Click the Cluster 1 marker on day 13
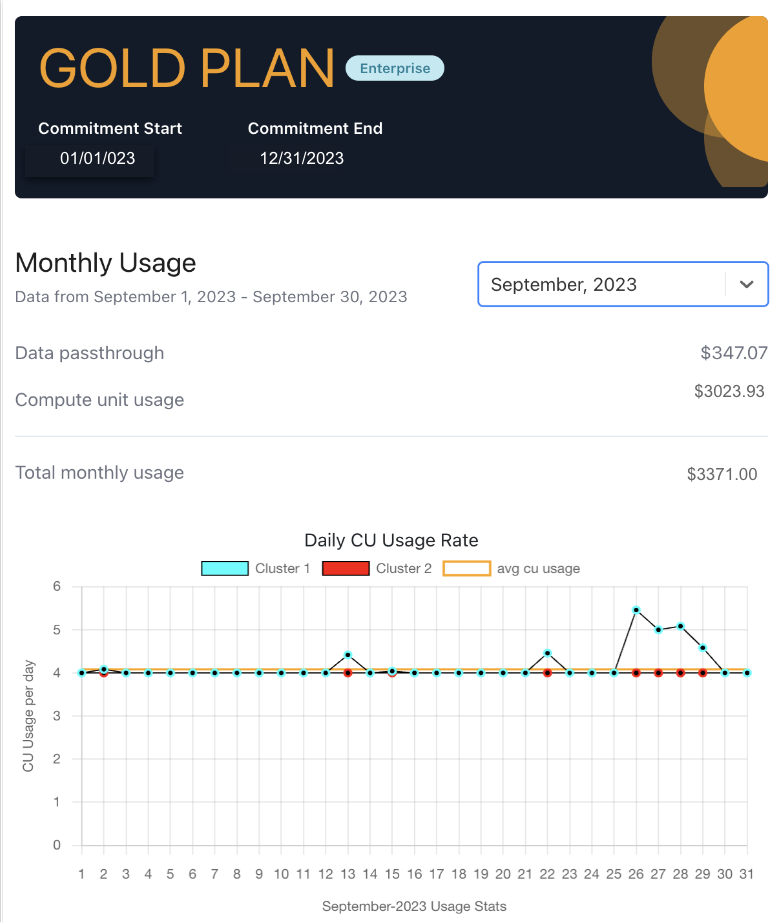 click(347, 654)
